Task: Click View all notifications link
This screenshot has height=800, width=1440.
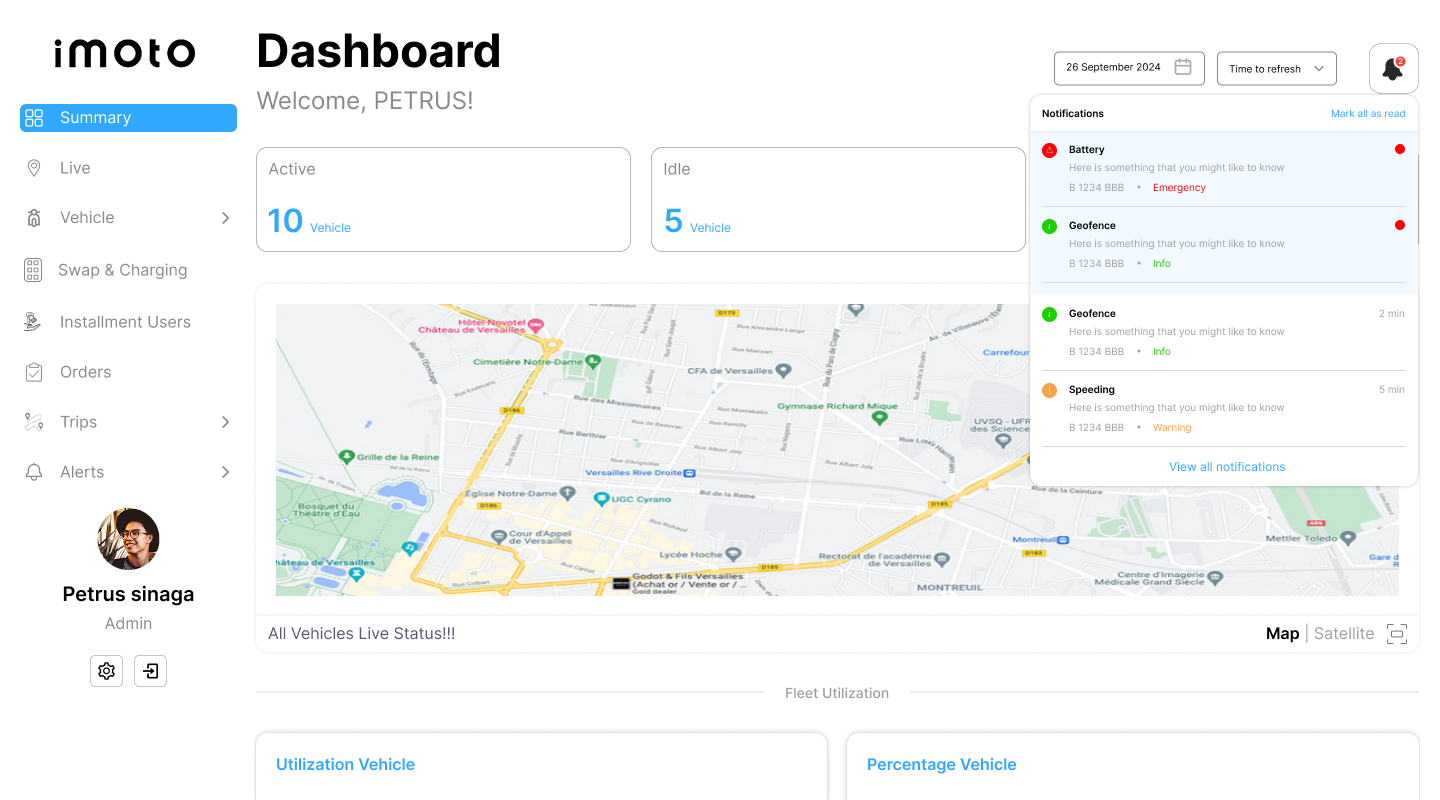Action: pyautogui.click(x=1227, y=467)
